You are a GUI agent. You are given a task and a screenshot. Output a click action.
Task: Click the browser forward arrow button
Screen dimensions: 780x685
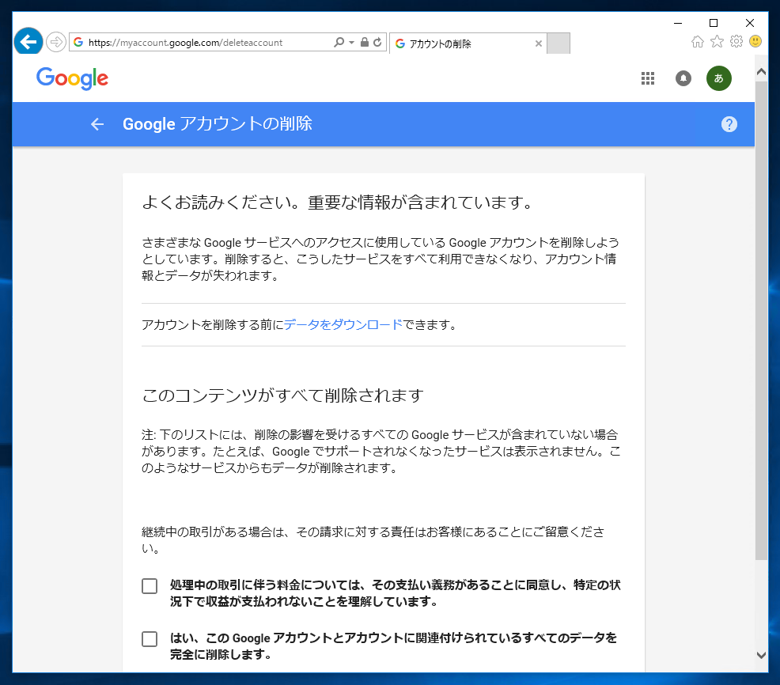click(56, 42)
